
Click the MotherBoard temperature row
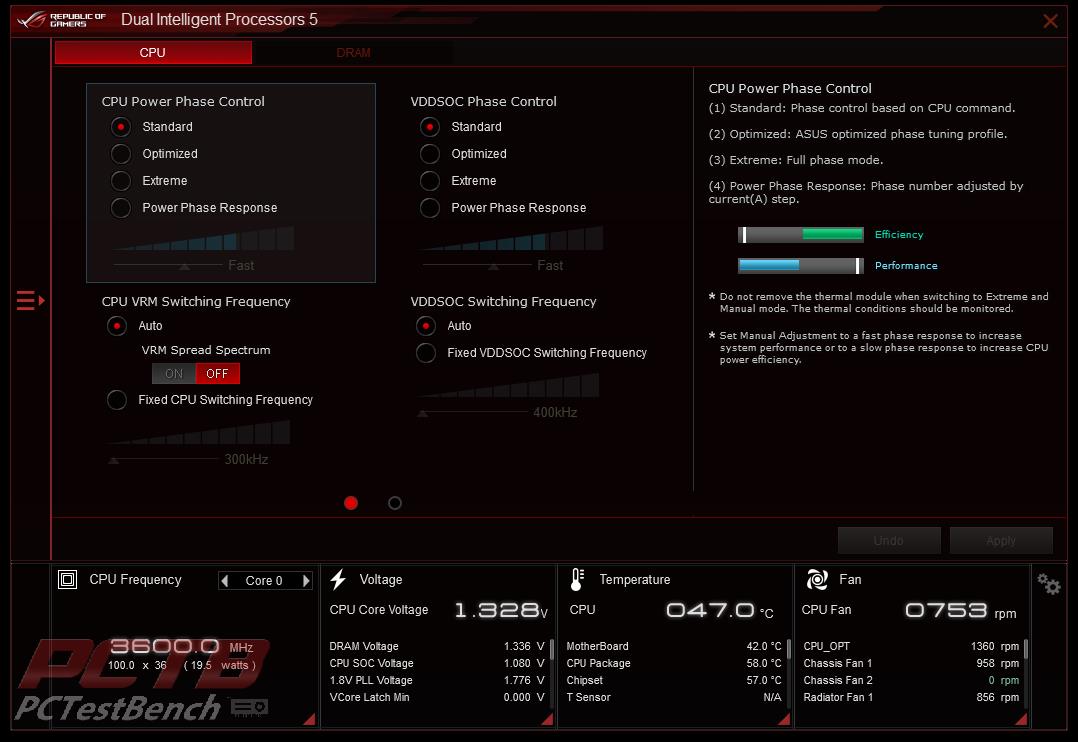point(674,646)
